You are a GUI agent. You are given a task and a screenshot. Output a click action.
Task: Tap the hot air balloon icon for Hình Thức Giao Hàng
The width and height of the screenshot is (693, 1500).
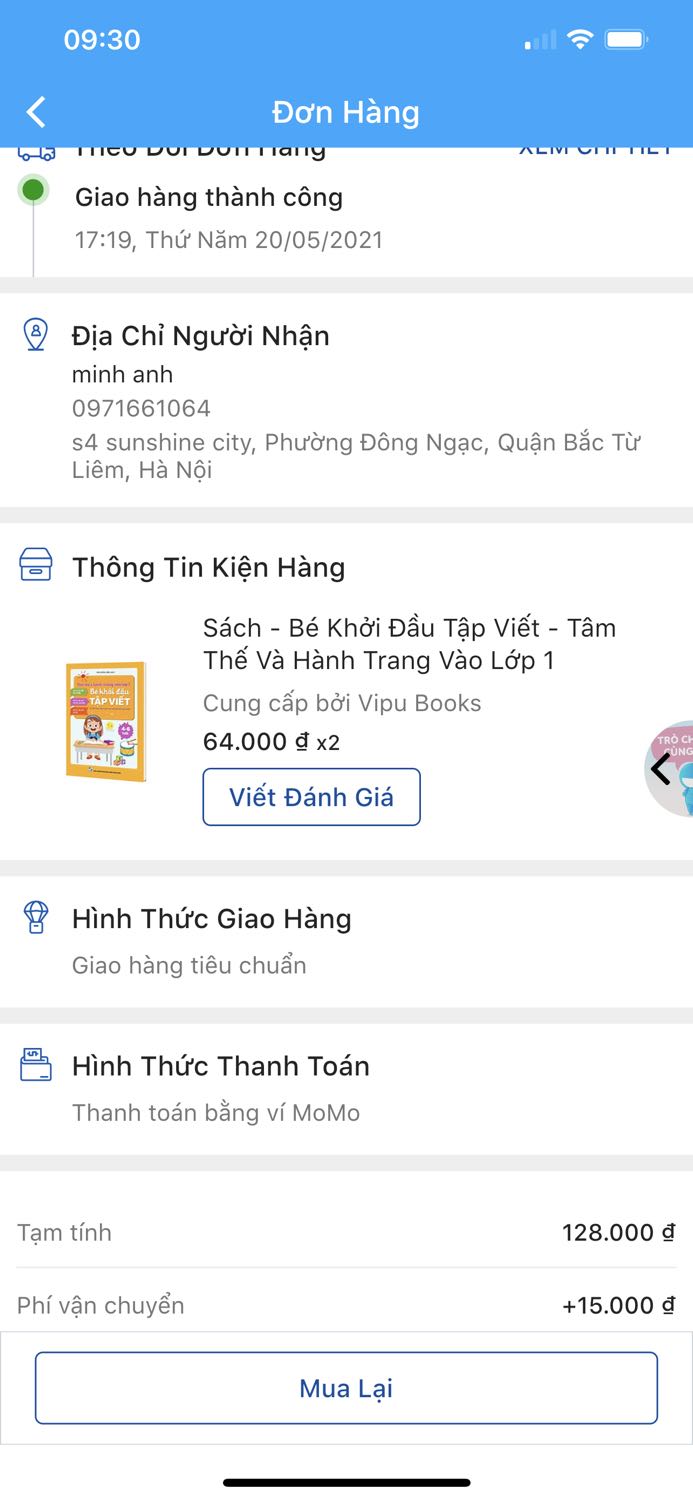(37, 917)
